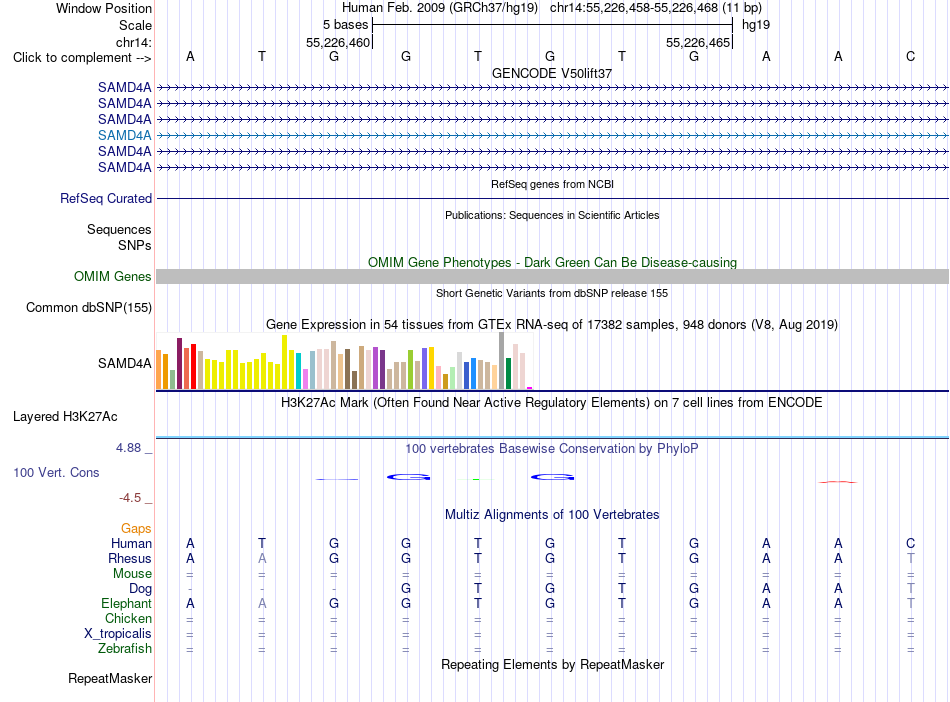Click the grey OMIM Genes item bar
950x702 pixels.
click(x=552, y=276)
